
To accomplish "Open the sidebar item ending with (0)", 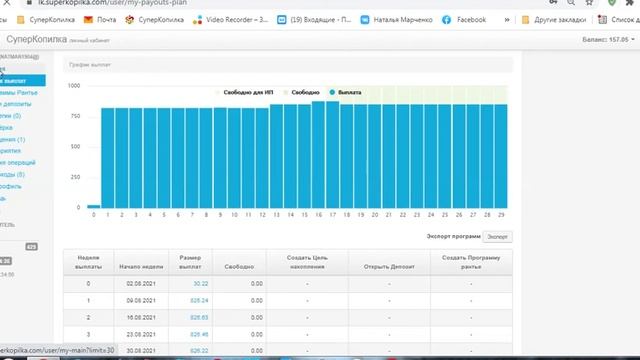I will pyautogui.click(x=11, y=116).
